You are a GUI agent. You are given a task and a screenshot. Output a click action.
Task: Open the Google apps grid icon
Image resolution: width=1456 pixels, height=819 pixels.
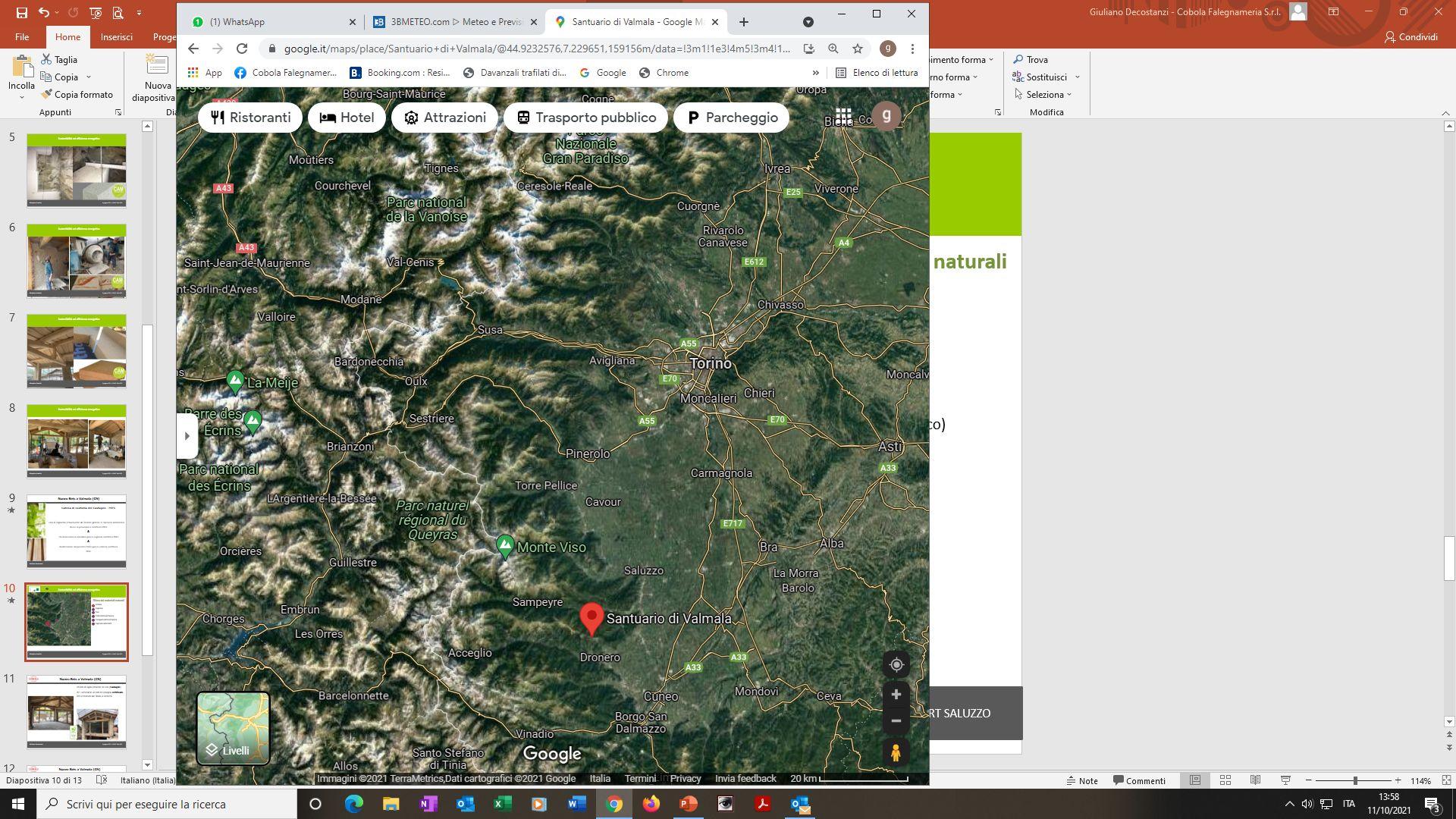pyautogui.click(x=843, y=117)
